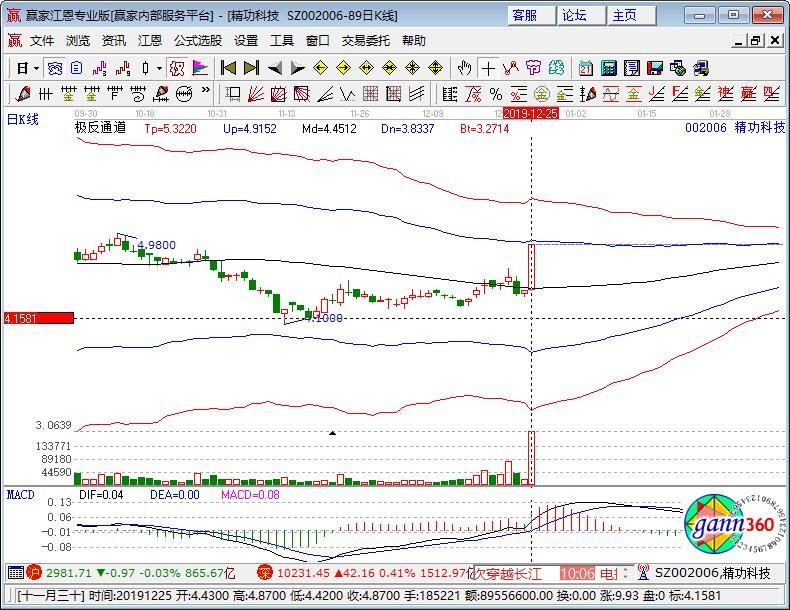Click the yellow diamond right-arrow icon

click(x=343, y=68)
